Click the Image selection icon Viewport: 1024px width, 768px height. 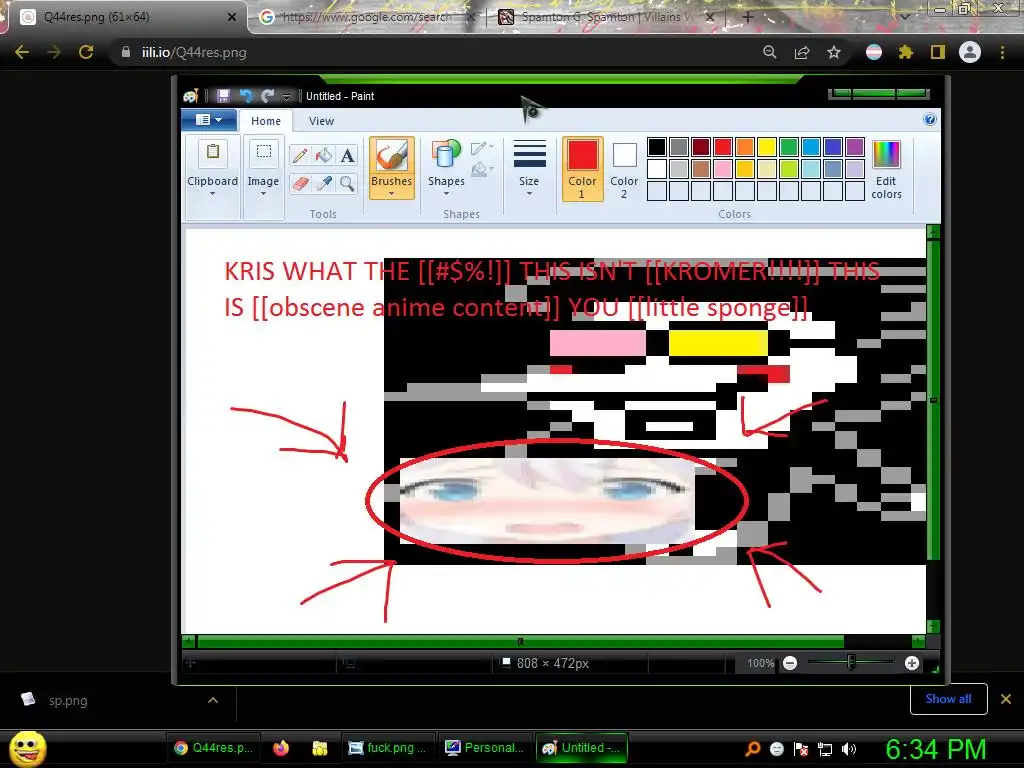click(x=263, y=152)
